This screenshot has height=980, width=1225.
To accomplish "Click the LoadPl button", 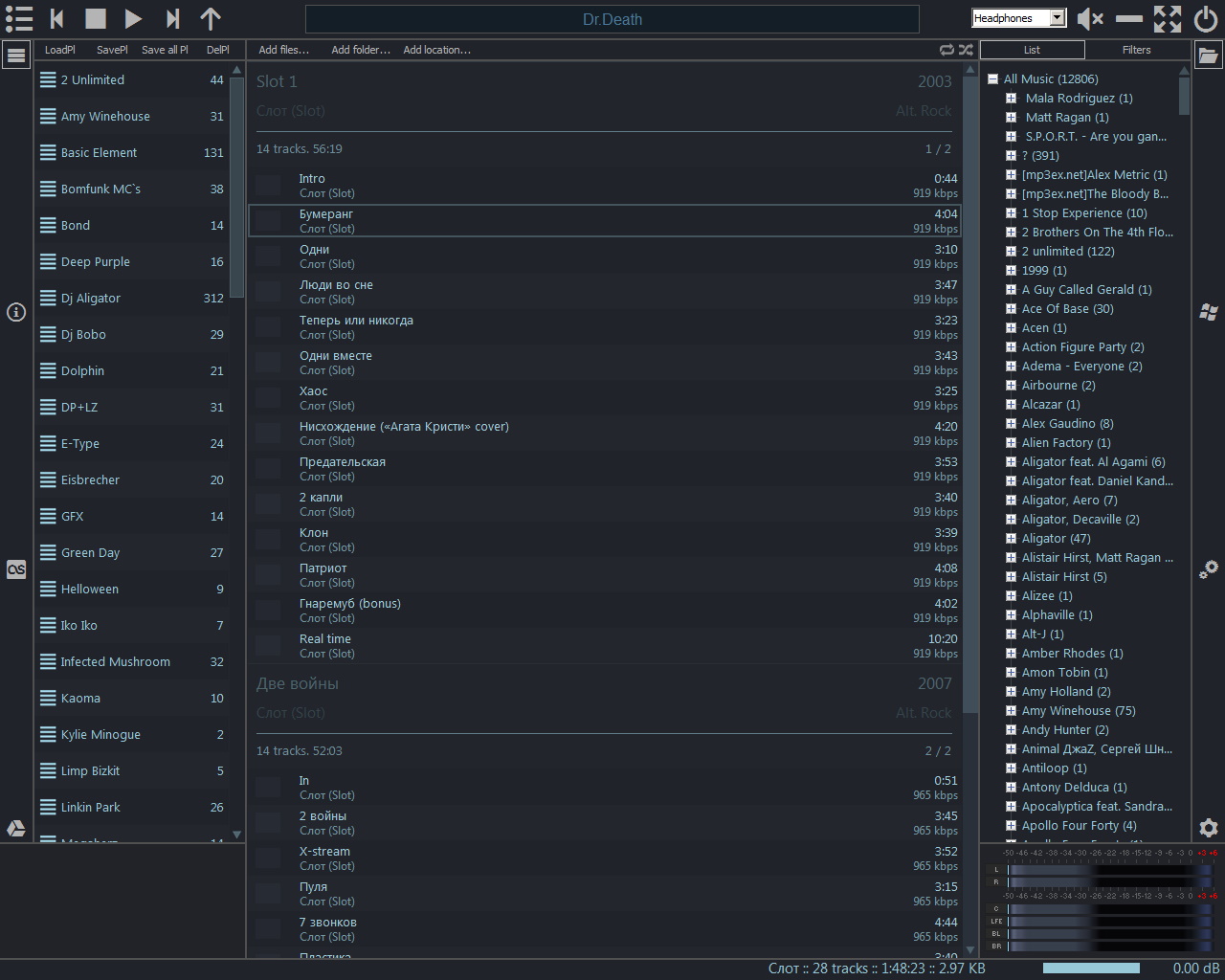I will point(59,50).
